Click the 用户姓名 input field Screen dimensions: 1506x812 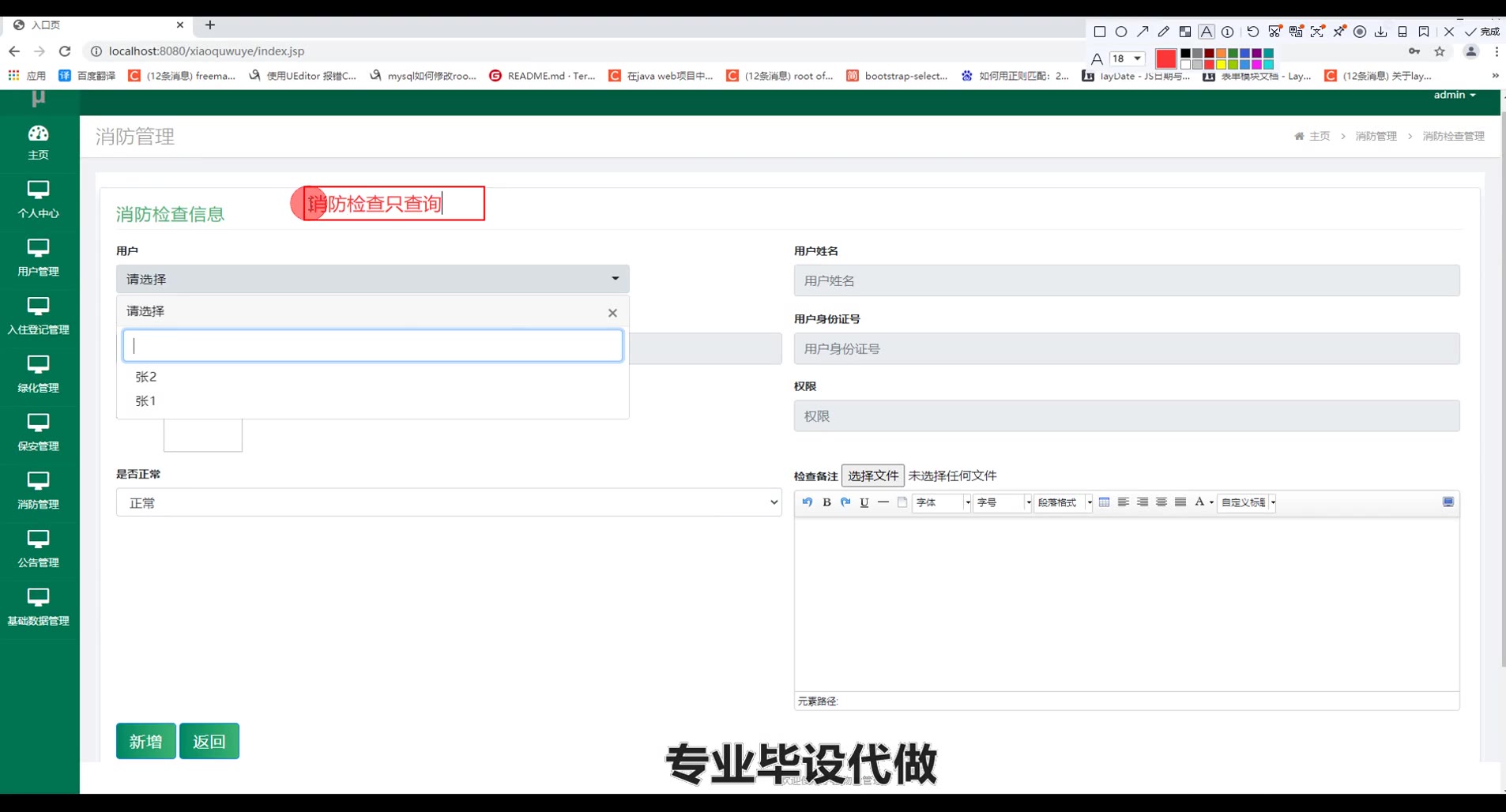tap(1127, 280)
